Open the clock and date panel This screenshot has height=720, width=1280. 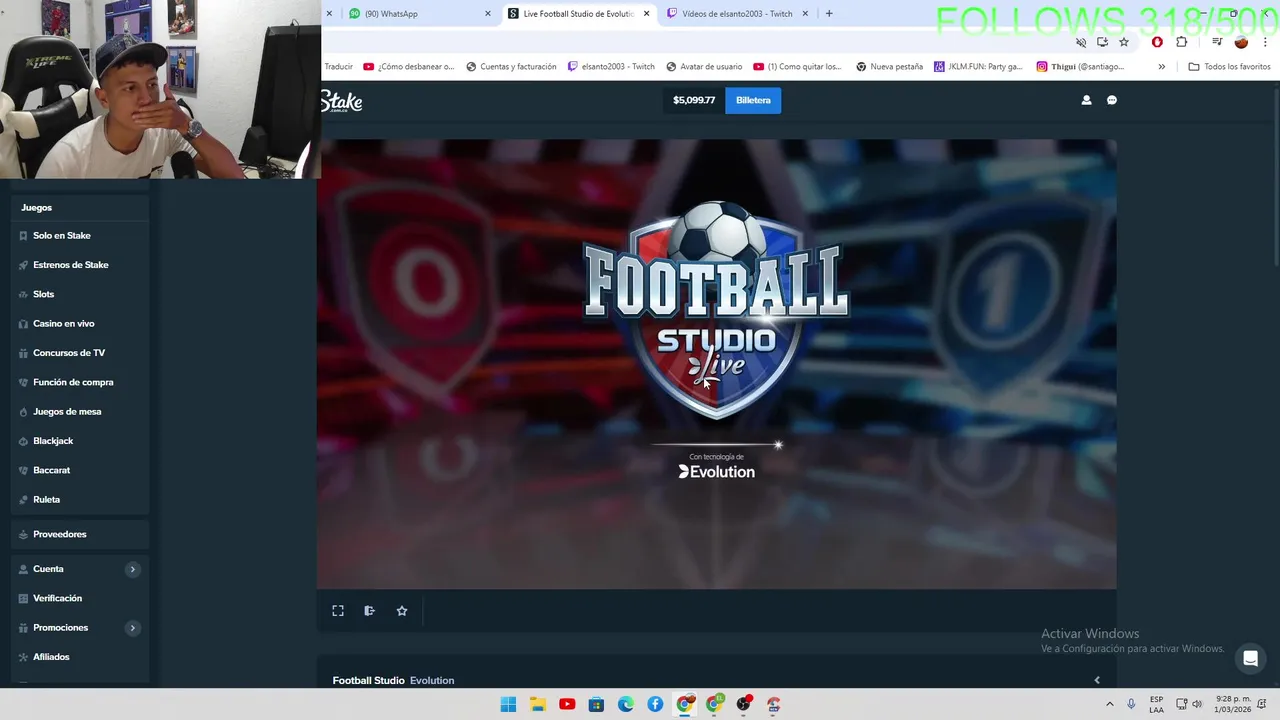[1233, 704]
